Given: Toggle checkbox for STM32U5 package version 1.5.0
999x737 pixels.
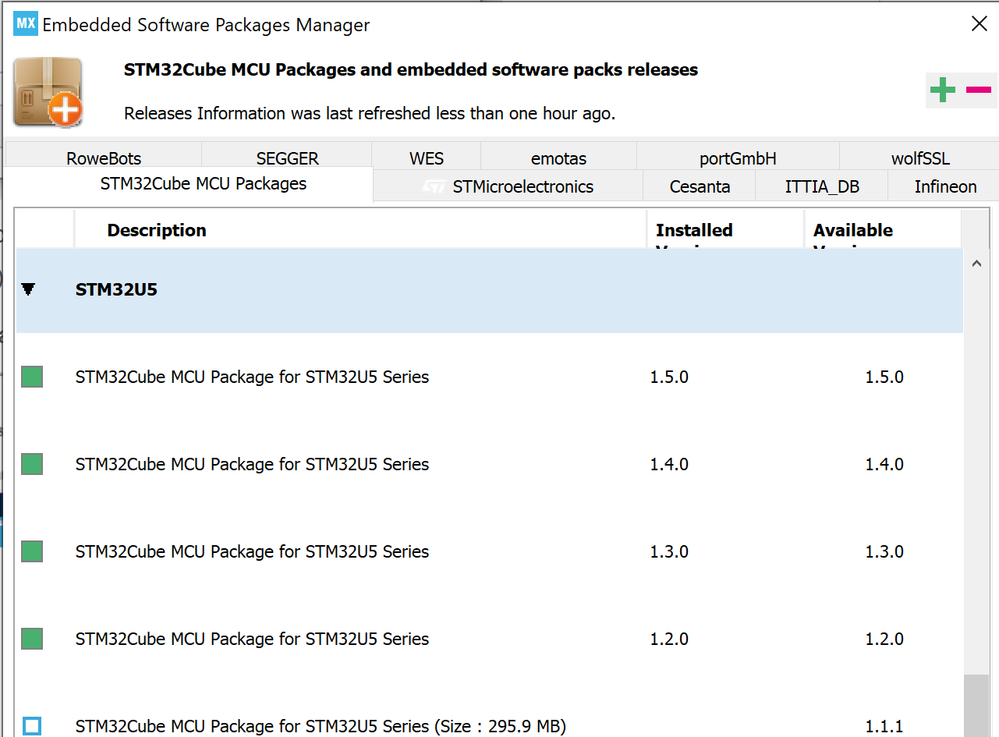Looking at the screenshot, I should (32, 377).
